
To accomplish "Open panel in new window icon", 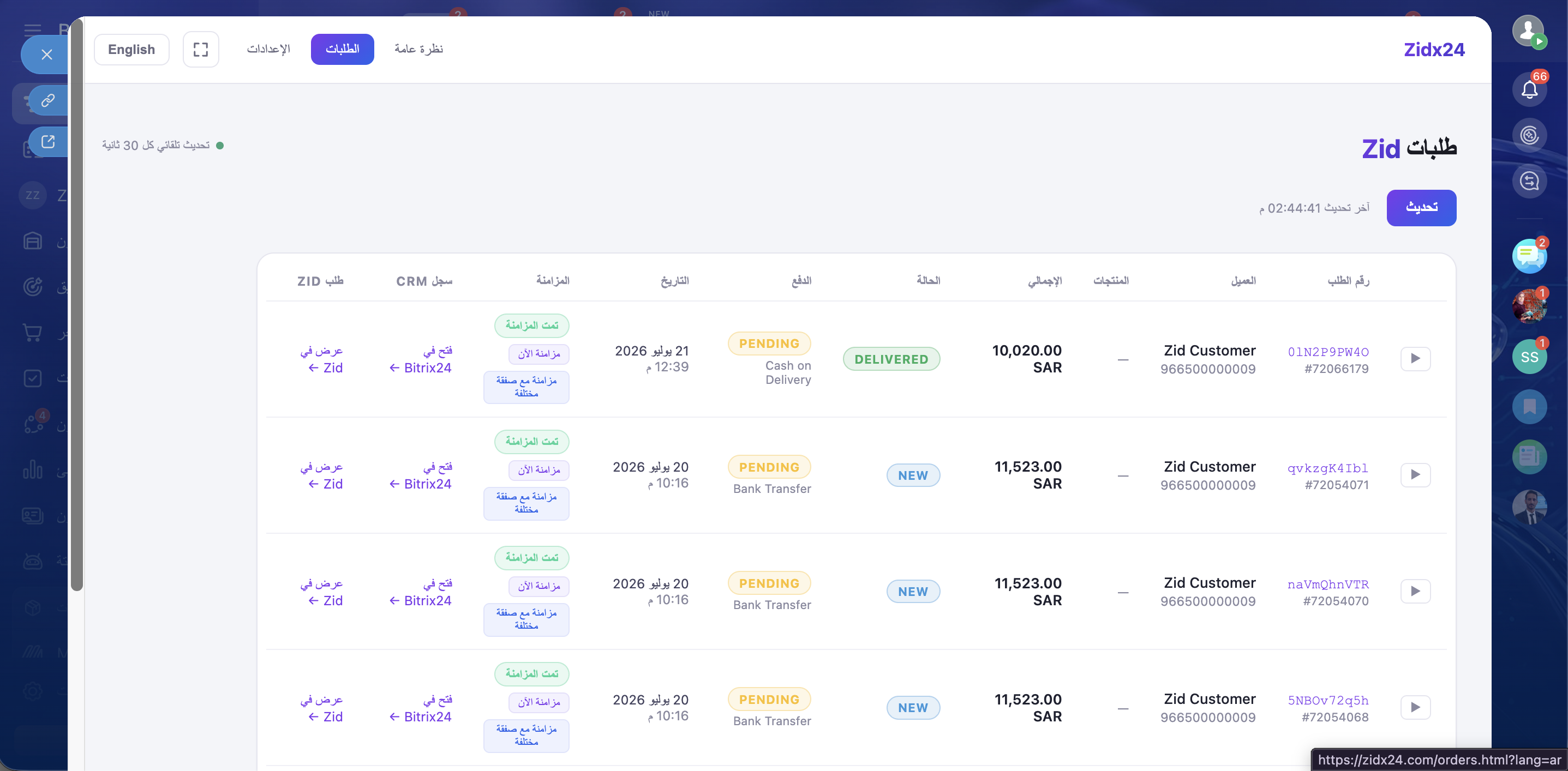I will 48,142.
